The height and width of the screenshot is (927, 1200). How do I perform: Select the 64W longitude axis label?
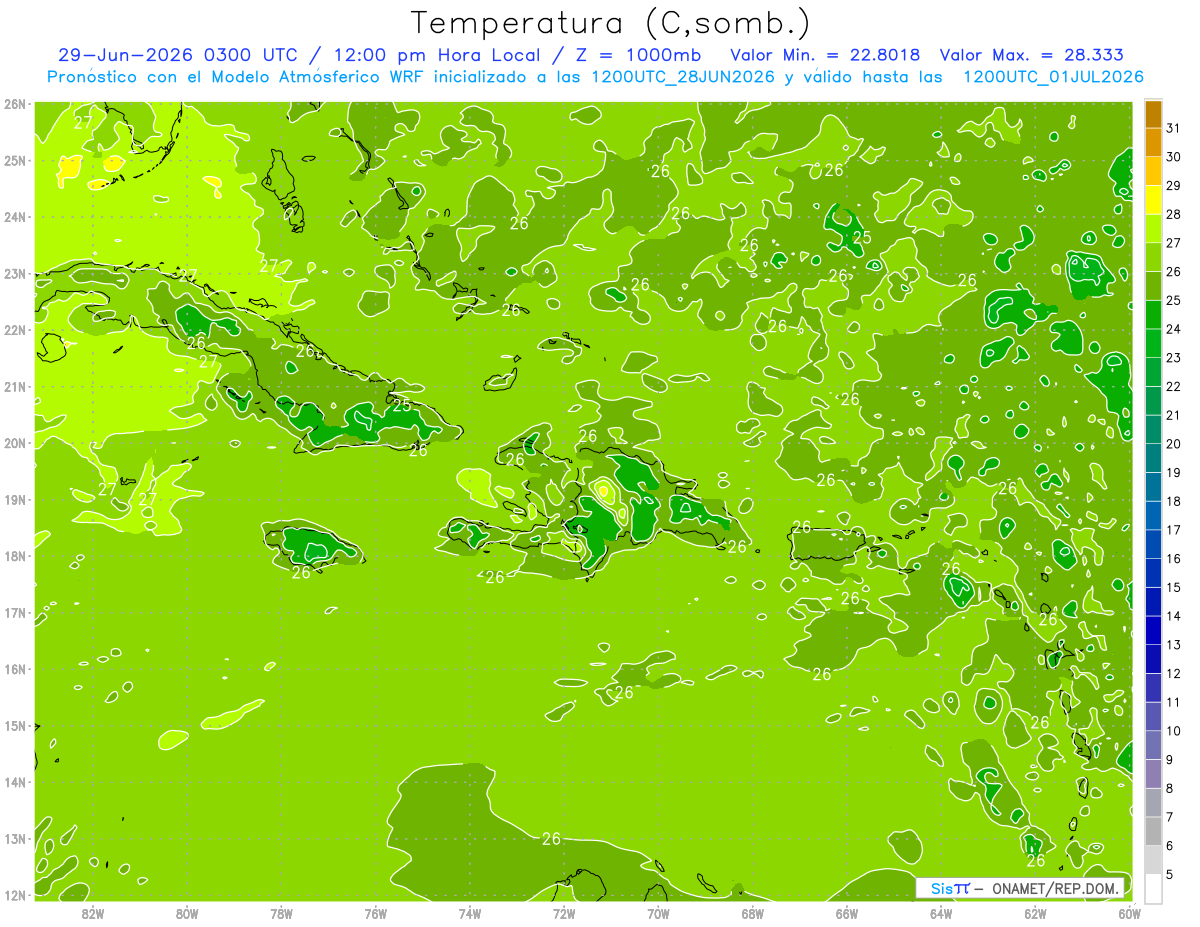pyautogui.click(x=941, y=913)
